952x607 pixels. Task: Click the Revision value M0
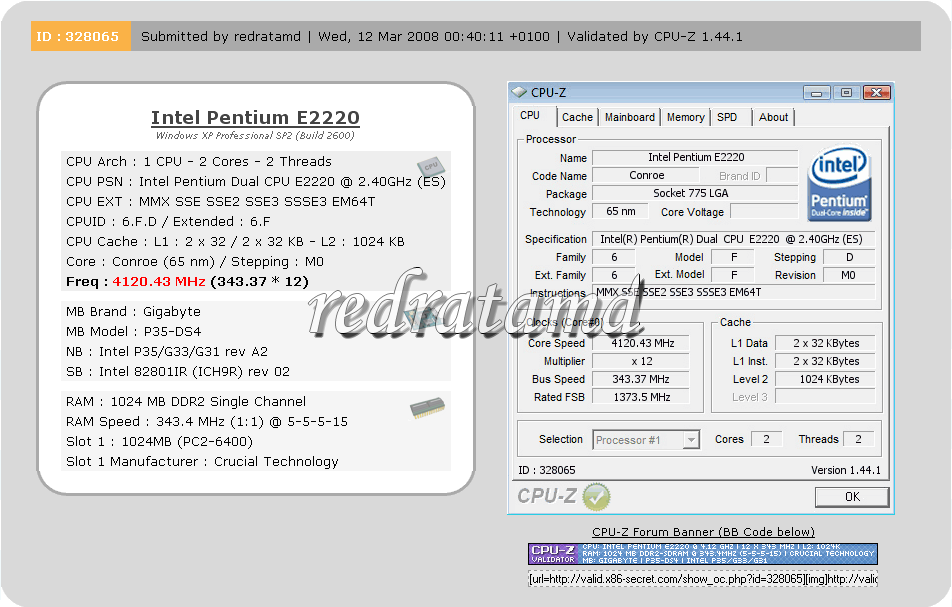(x=849, y=275)
